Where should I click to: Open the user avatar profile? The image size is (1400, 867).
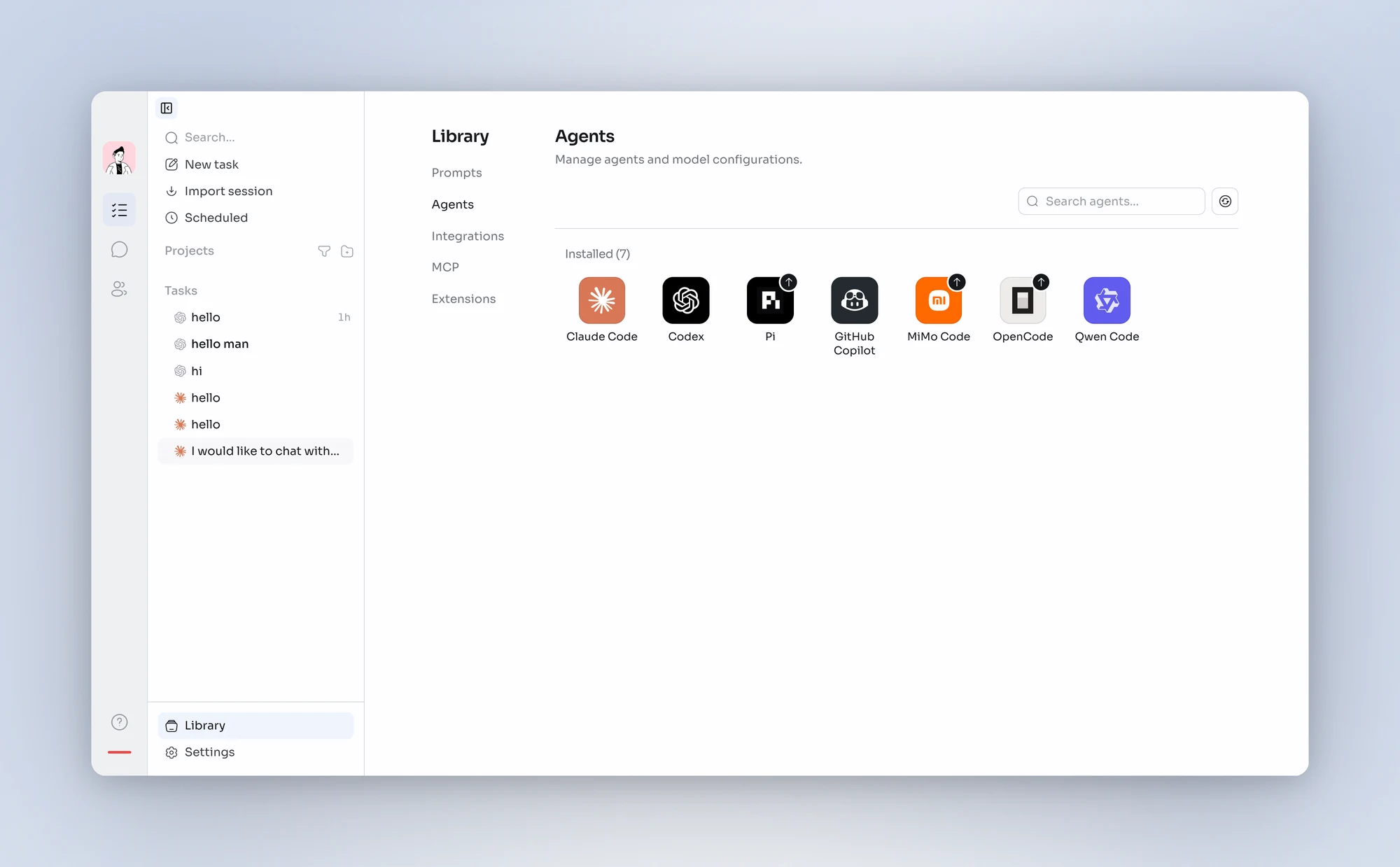[x=119, y=158]
